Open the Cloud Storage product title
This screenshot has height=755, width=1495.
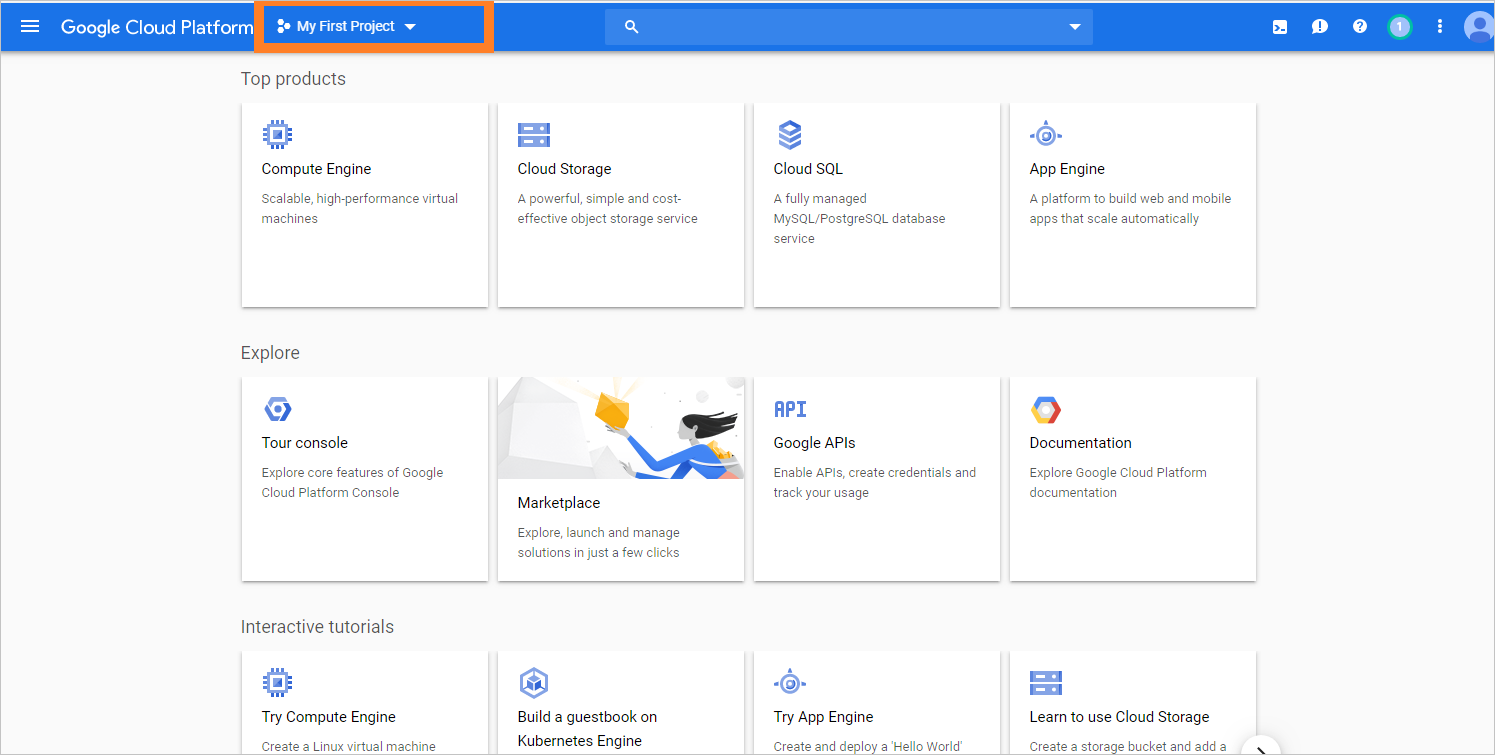pyautogui.click(x=564, y=169)
